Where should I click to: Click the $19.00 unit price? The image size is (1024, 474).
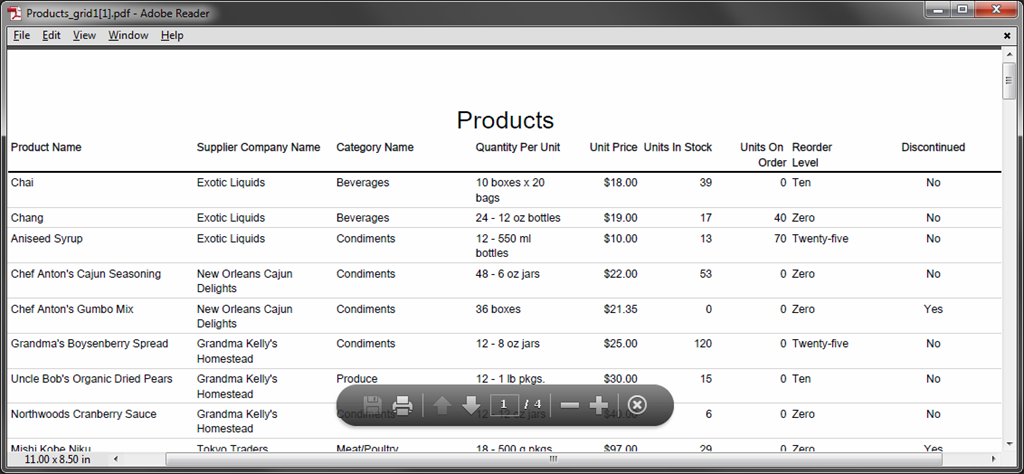pos(620,218)
